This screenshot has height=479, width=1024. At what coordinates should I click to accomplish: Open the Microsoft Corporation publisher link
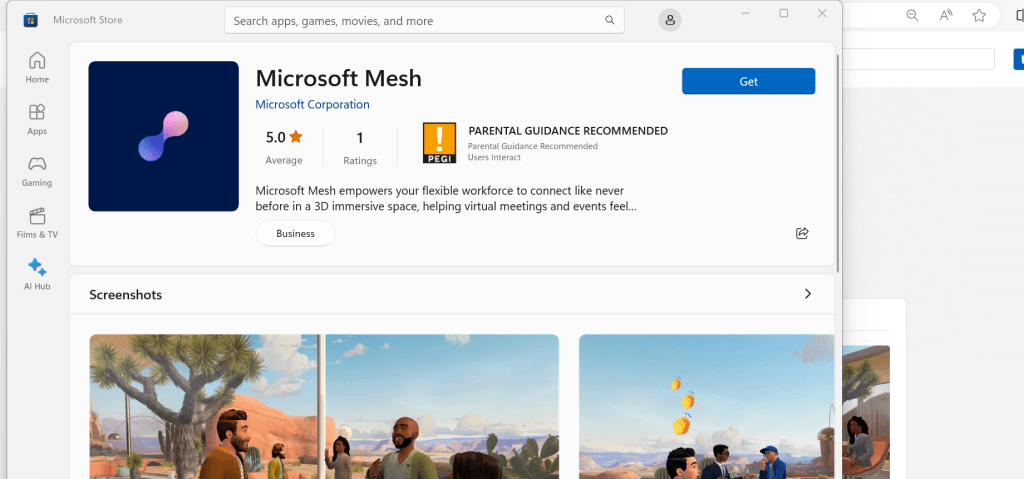312,104
